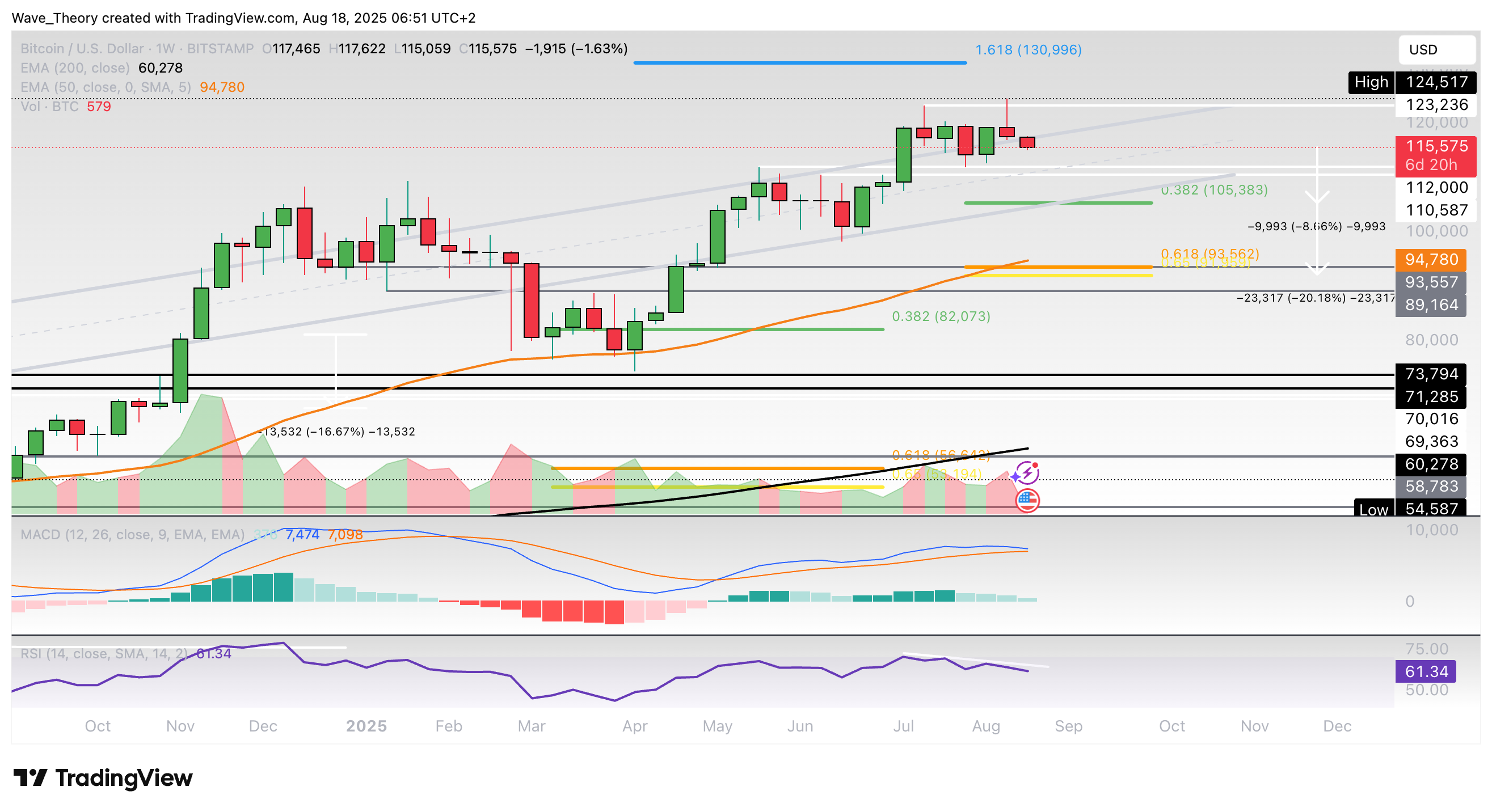Screen dimensions: 1492x812
Task: Click the orange 94,780 EMA price tag
Action: 1431,260
